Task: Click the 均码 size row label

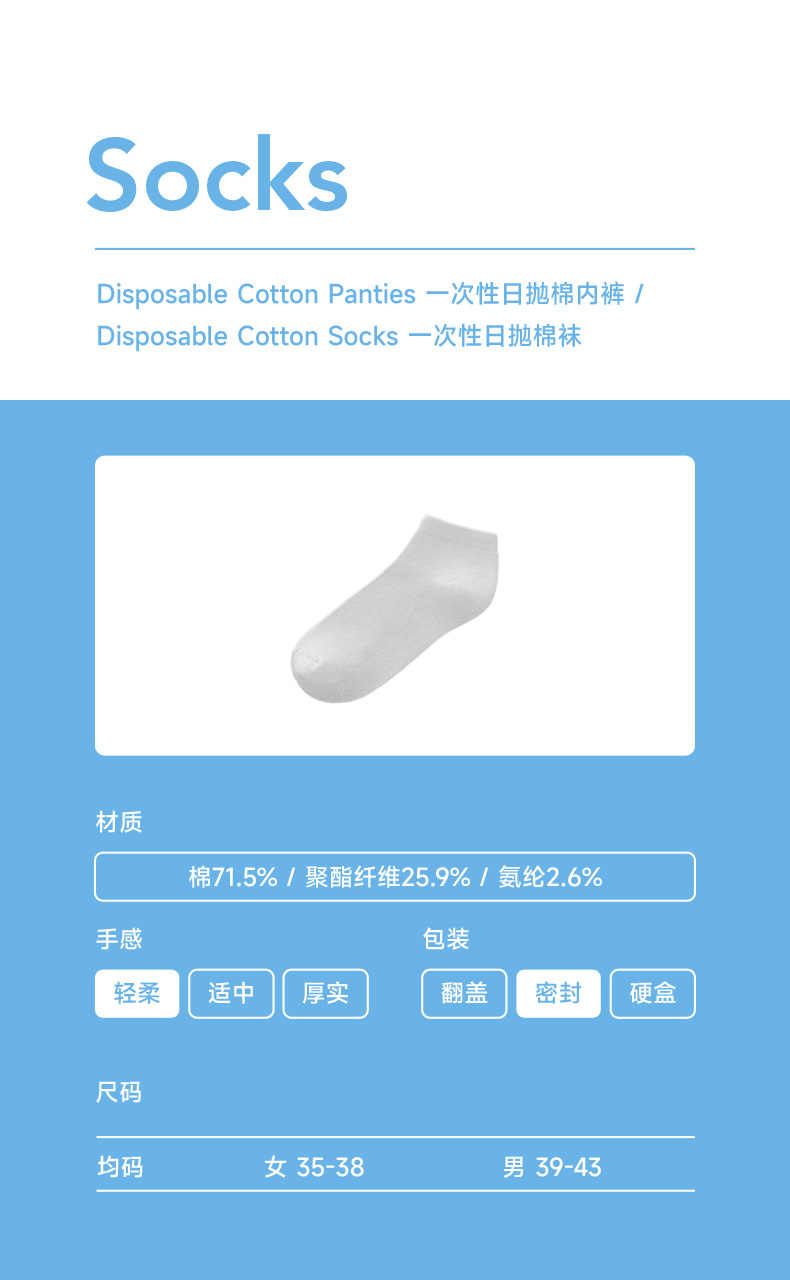Action: click(120, 1167)
